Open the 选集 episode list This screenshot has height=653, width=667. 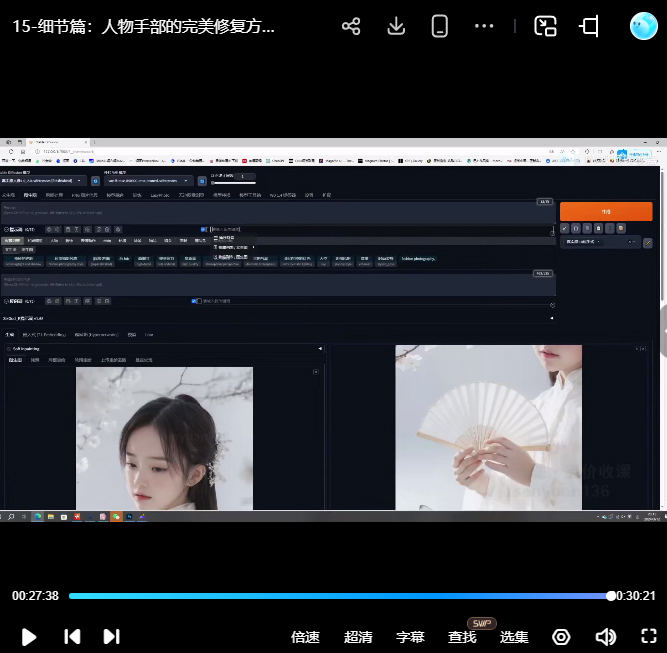514,637
